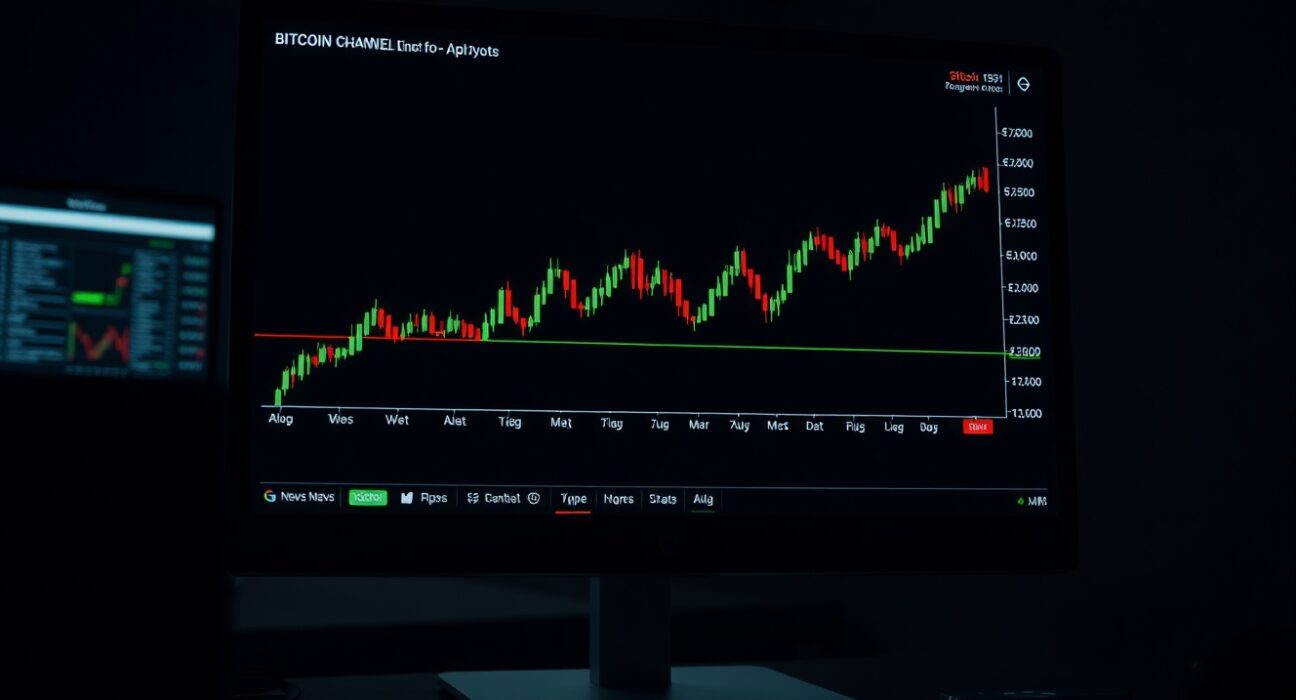Click the Mar label on time axis
Image resolution: width=1296 pixels, height=700 pixels.
(699, 424)
